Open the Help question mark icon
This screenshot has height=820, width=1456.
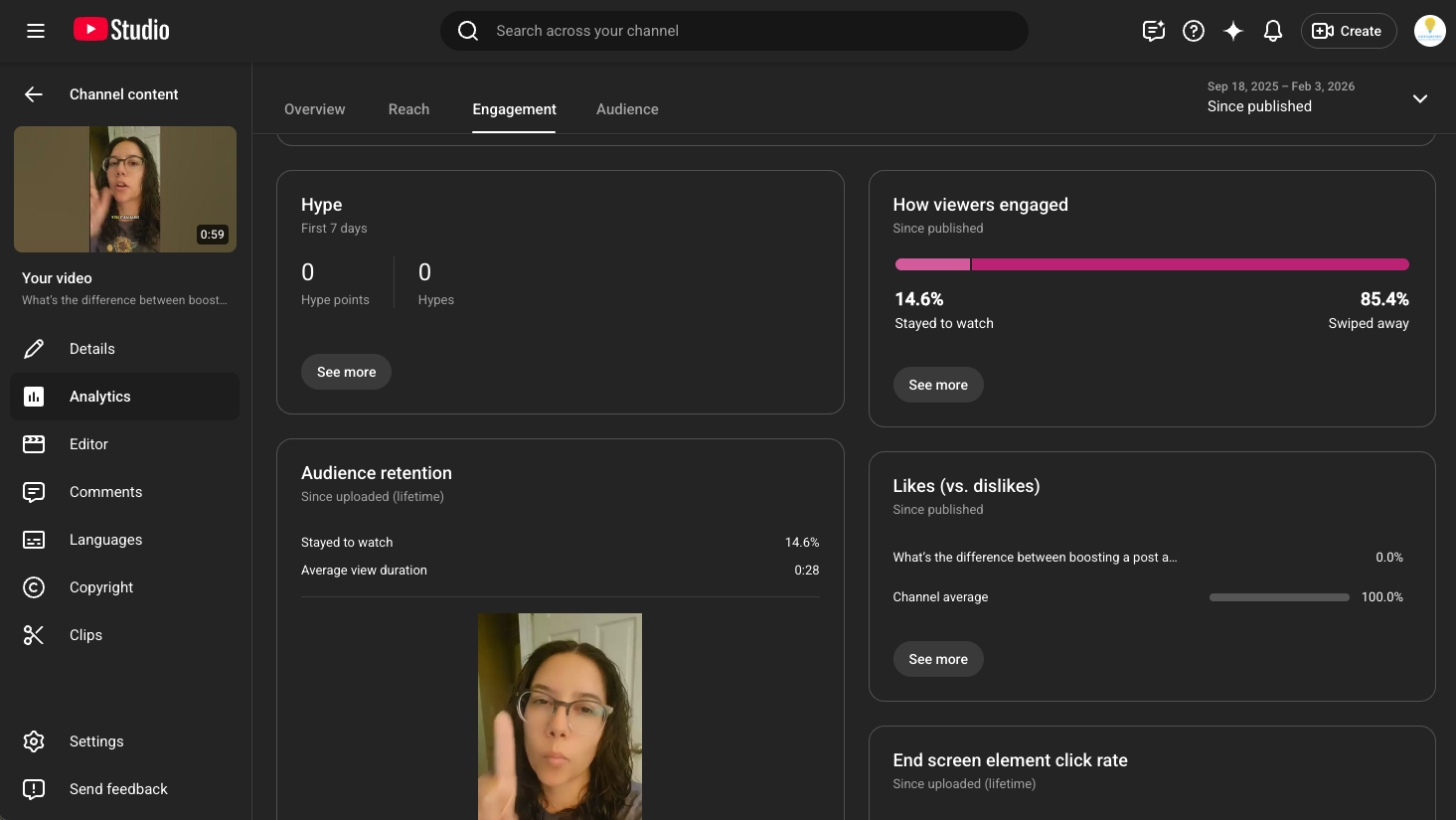click(x=1194, y=31)
